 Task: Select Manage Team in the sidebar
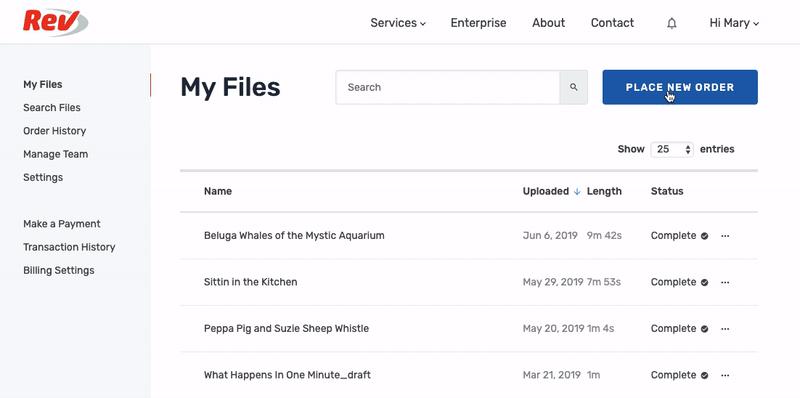point(56,154)
